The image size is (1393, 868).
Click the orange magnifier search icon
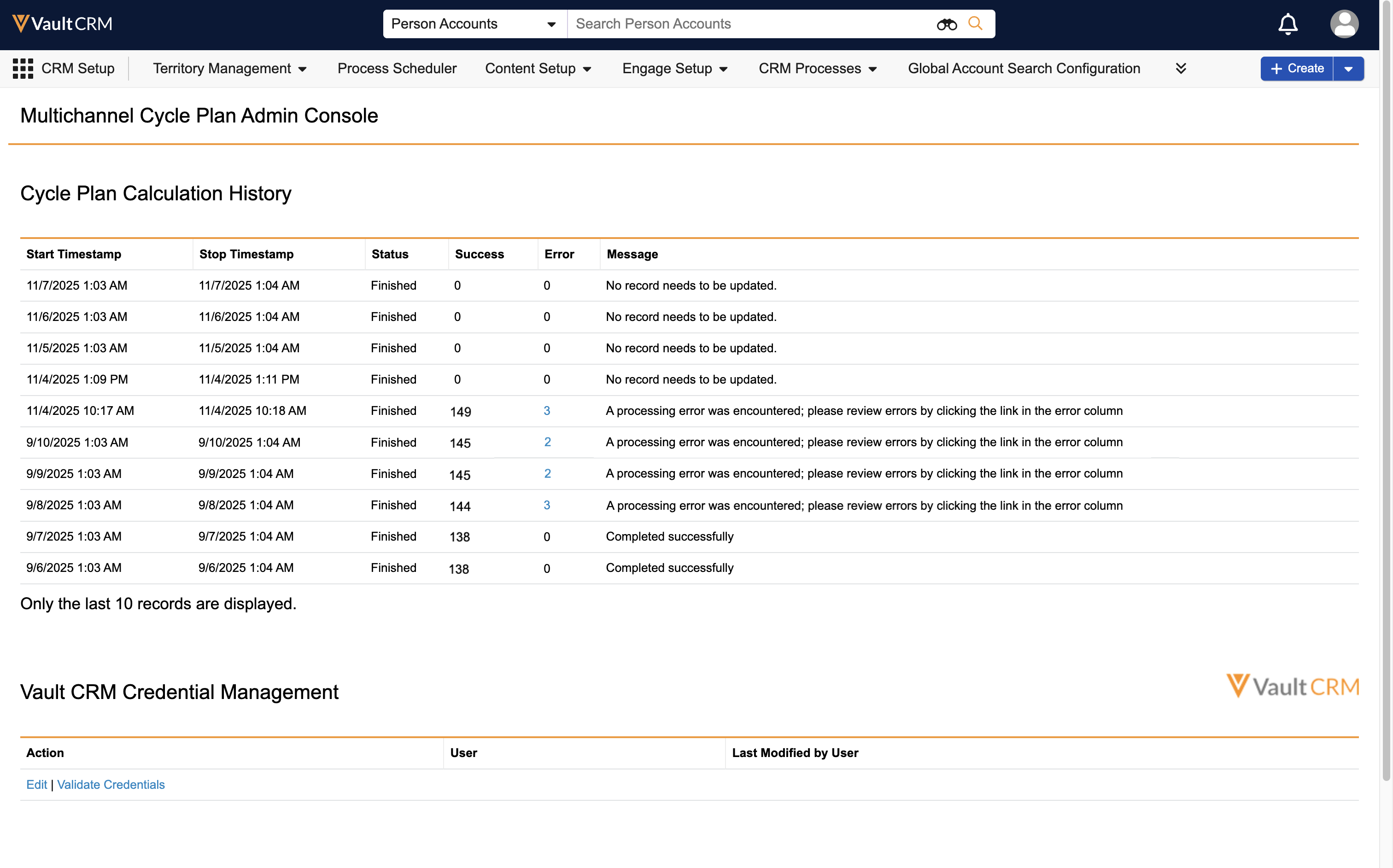click(x=975, y=23)
